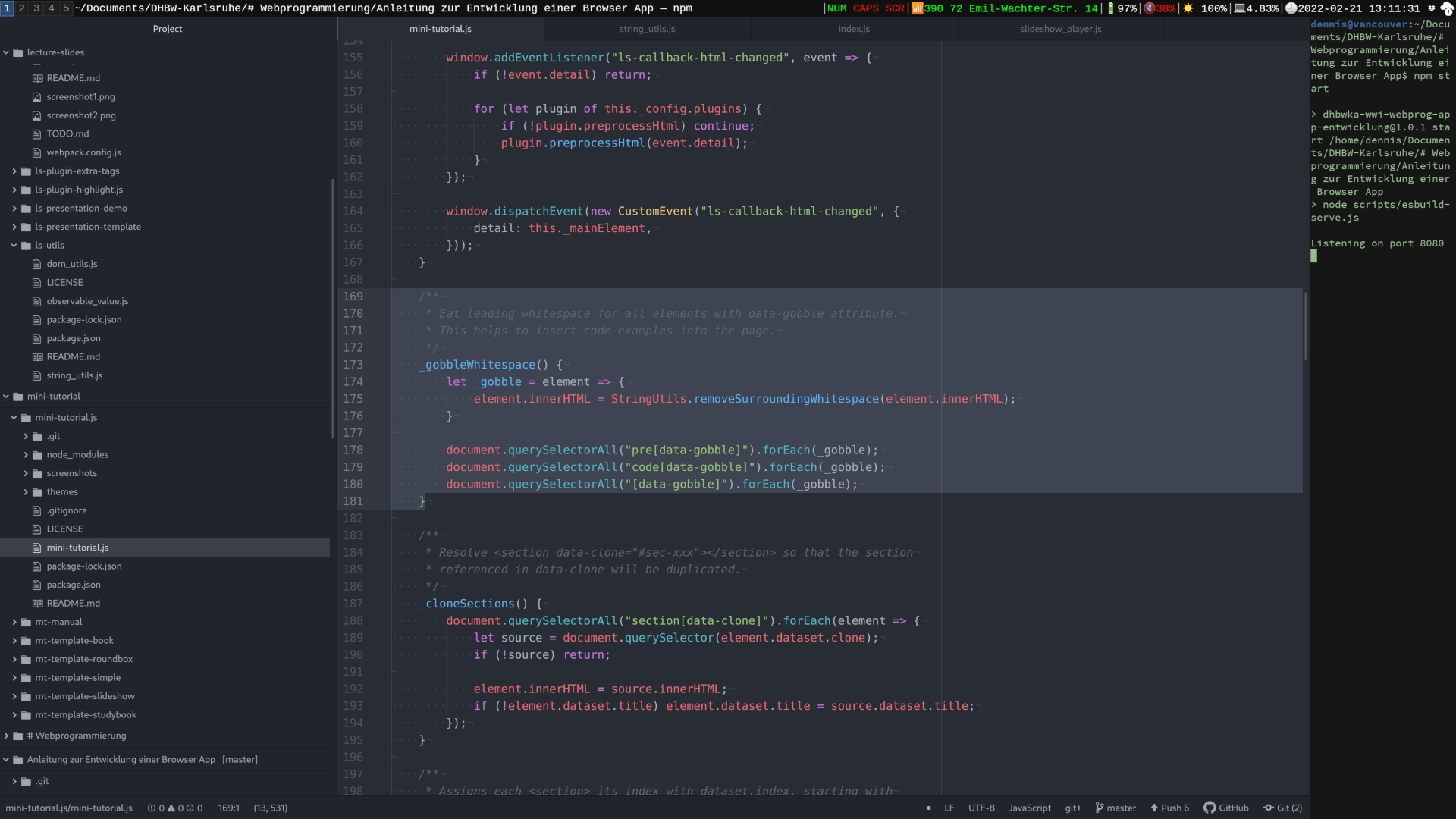
Task: Open Git (2) changes panel
Action: pyautogui.click(x=1282, y=808)
